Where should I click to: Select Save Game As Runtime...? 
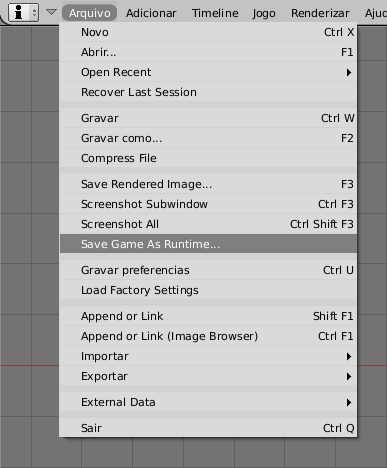[208, 244]
